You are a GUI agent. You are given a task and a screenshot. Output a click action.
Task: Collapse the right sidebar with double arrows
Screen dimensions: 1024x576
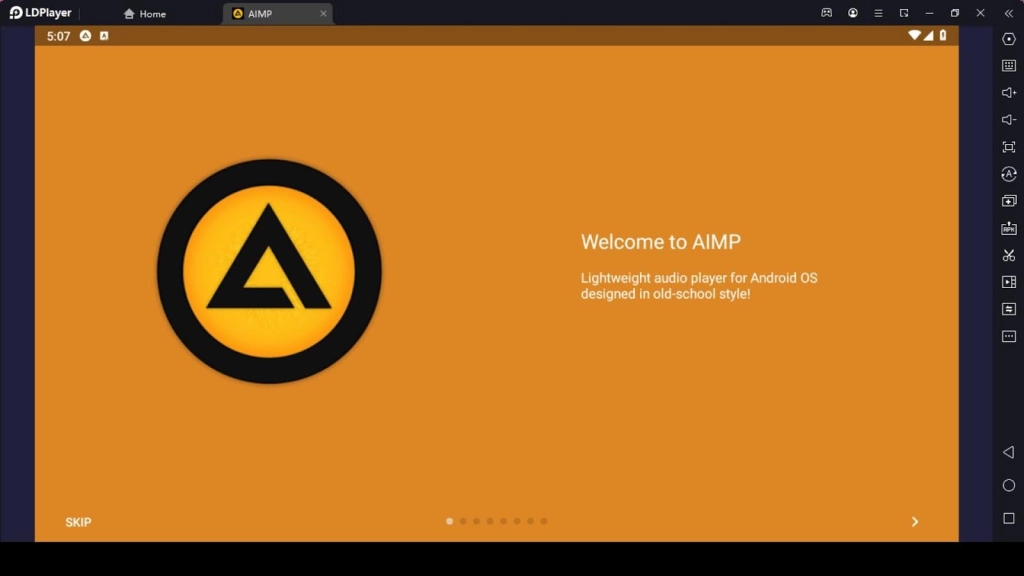[x=1008, y=13]
